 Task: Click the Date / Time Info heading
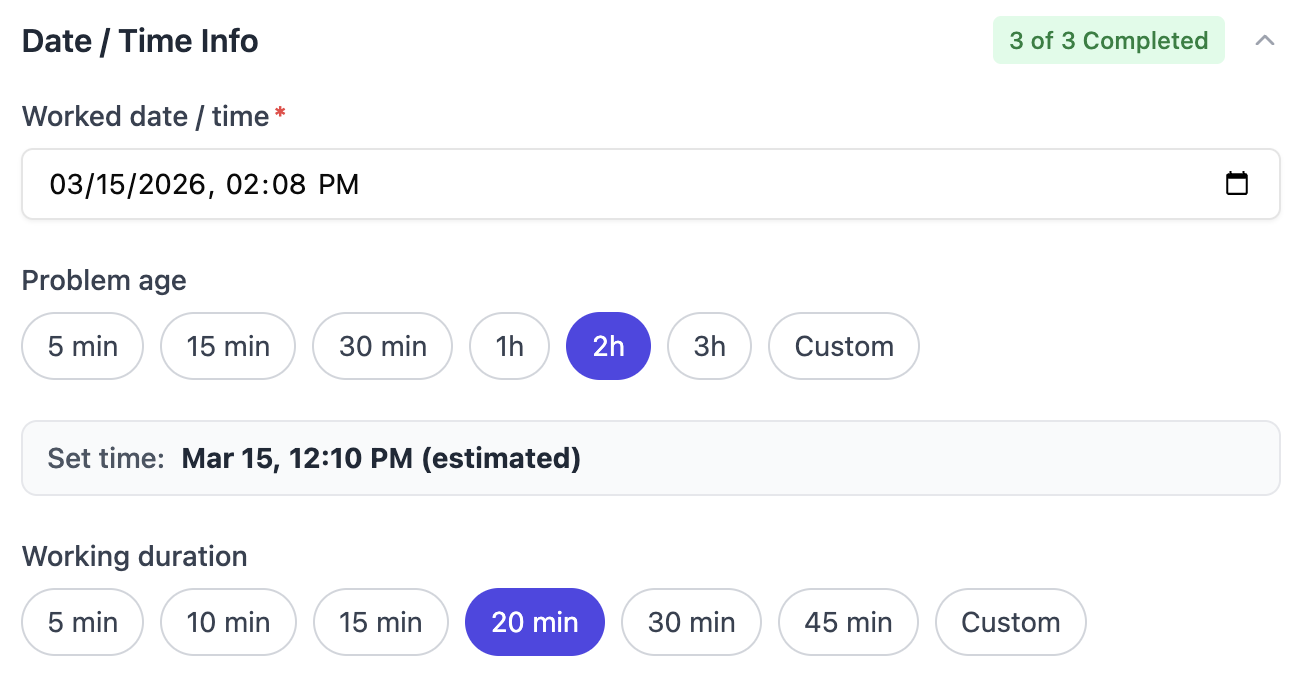(x=140, y=41)
